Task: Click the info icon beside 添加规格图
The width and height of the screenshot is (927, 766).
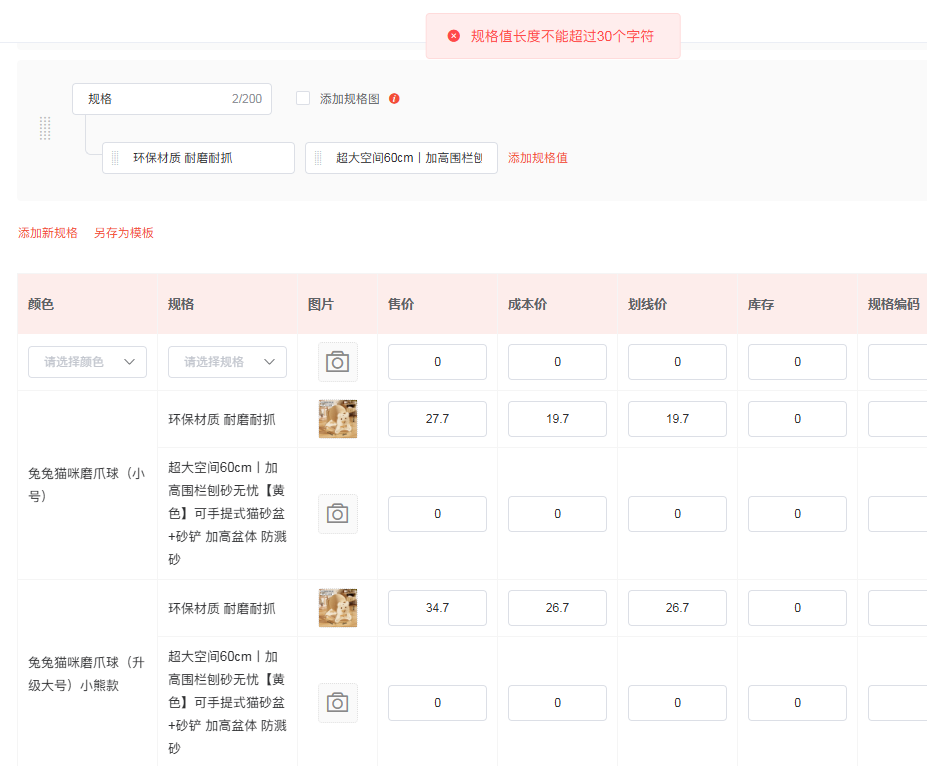Action: tap(394, 99)
